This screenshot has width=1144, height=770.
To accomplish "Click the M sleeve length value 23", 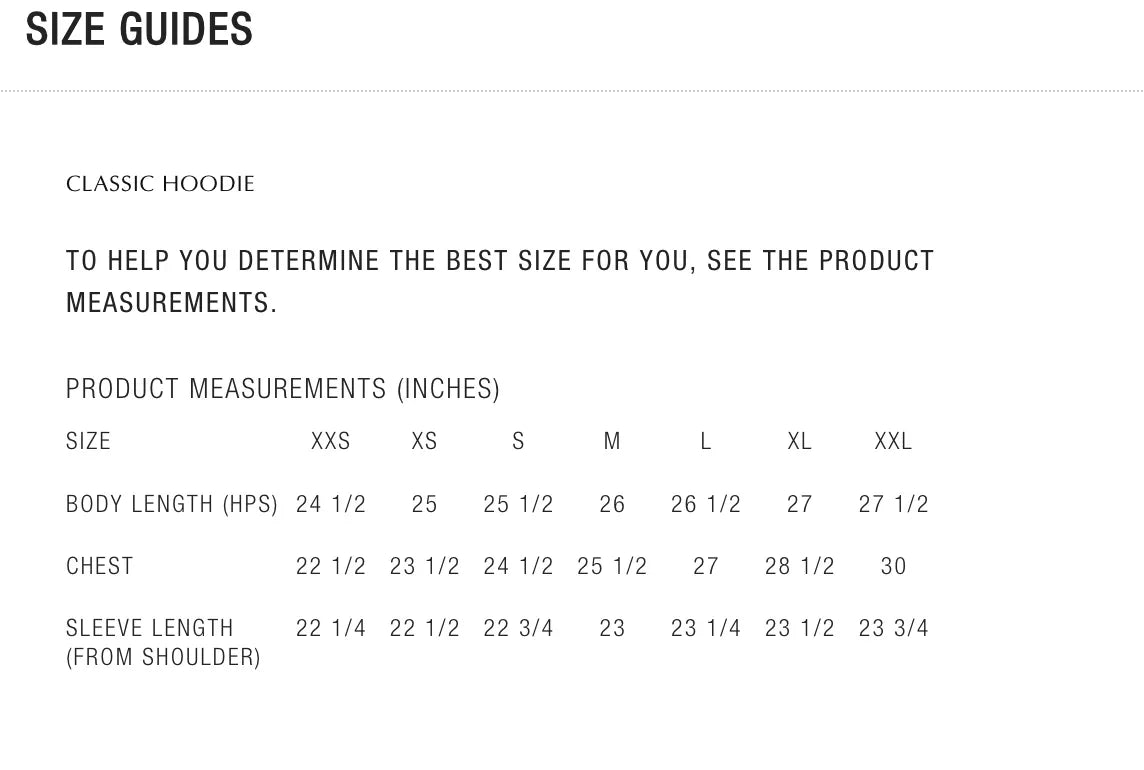I will 612,629.
